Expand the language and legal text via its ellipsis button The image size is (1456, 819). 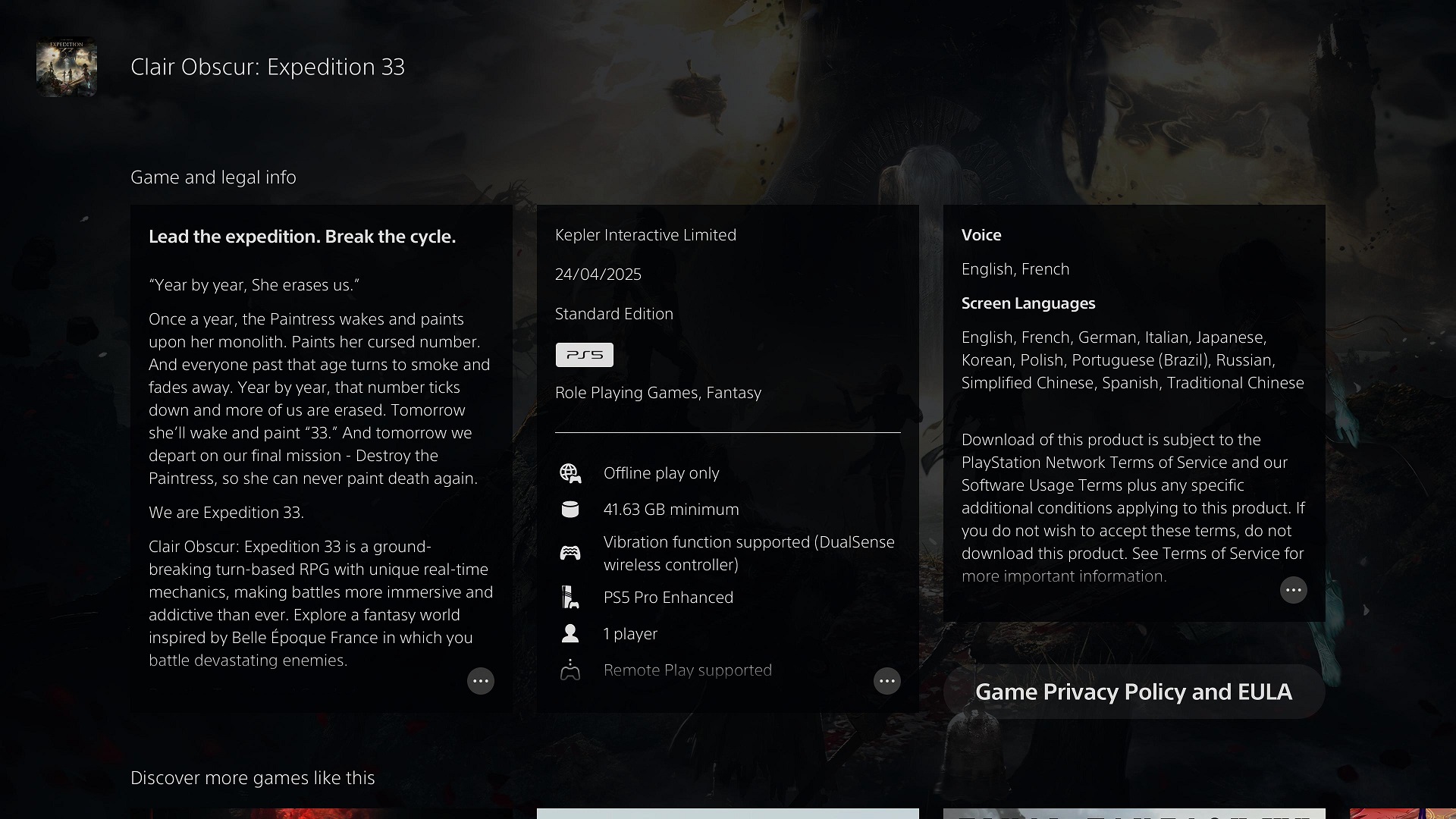[x=1293, y=590]
